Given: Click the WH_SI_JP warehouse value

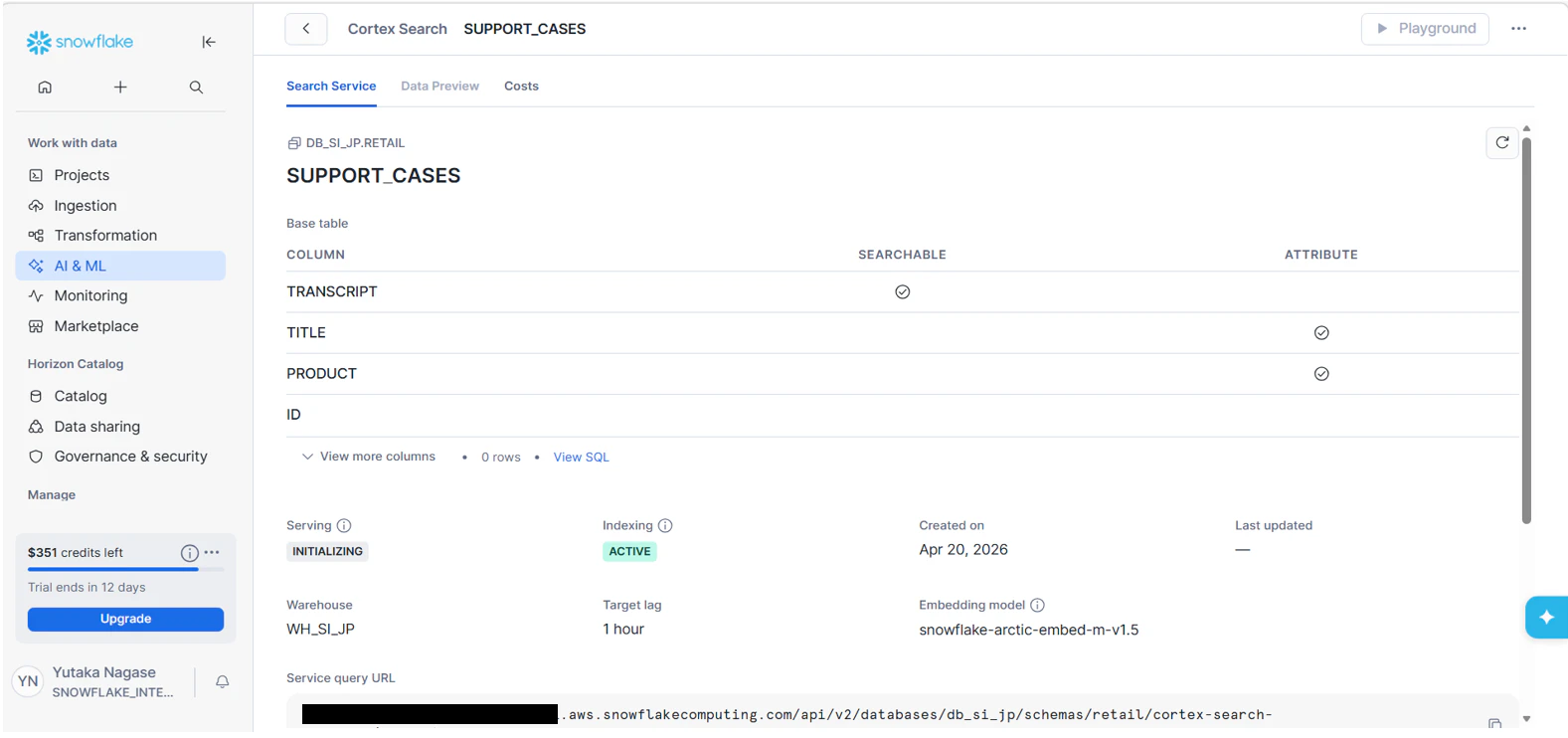Looking at the screenshot, I should 320,630.
